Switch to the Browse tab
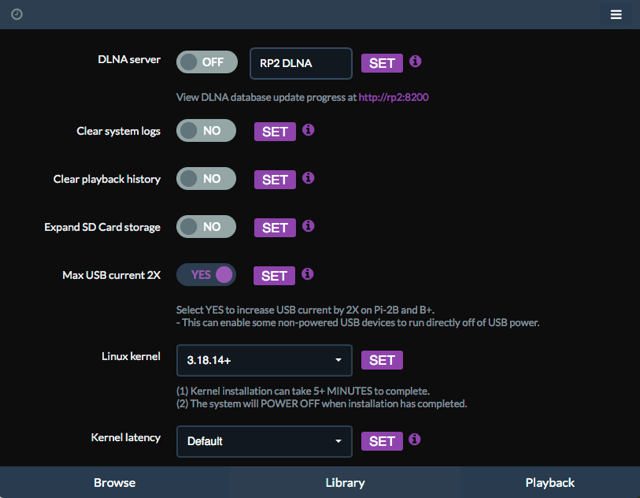This screenshot has height=498, width=640. tap(115, 482)
